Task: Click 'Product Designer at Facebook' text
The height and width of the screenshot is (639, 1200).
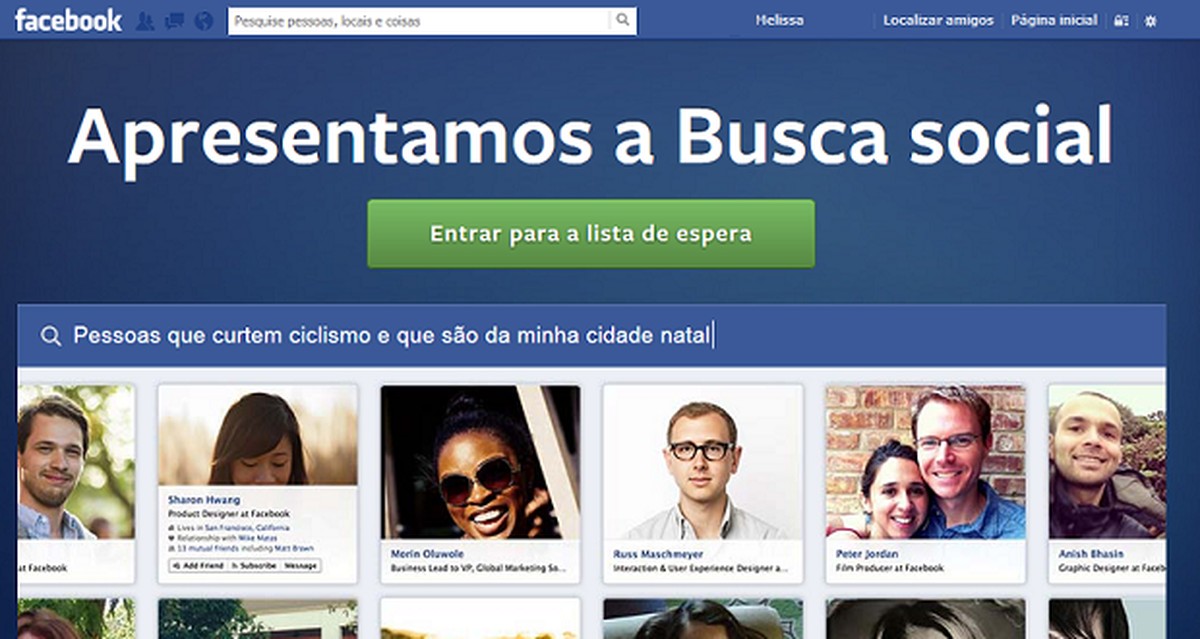Action: click(229, 514)
